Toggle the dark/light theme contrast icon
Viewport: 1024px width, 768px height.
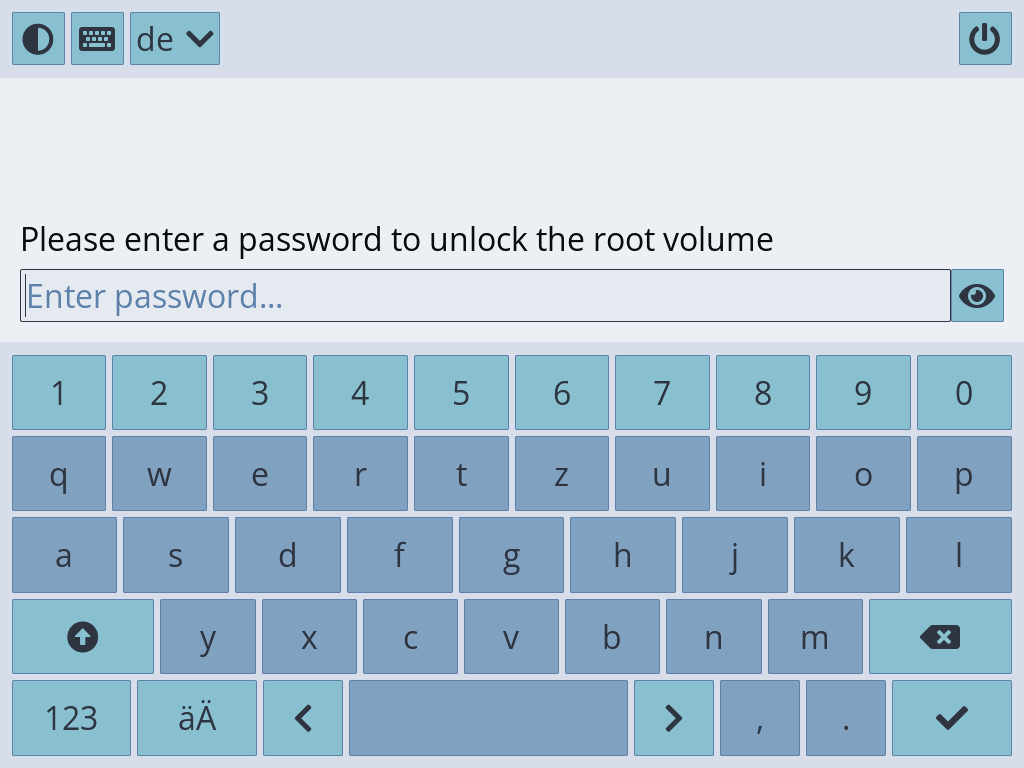38,39
